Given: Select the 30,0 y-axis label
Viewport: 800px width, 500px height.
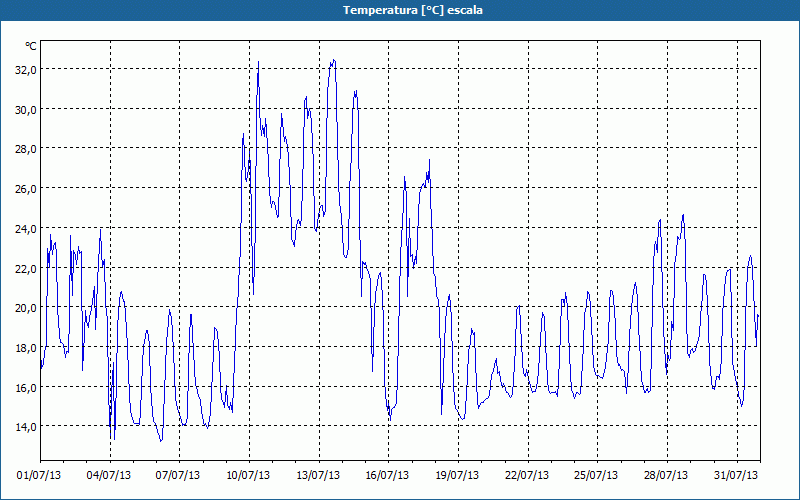Looking at the screenshot, I should pos(26,110).
